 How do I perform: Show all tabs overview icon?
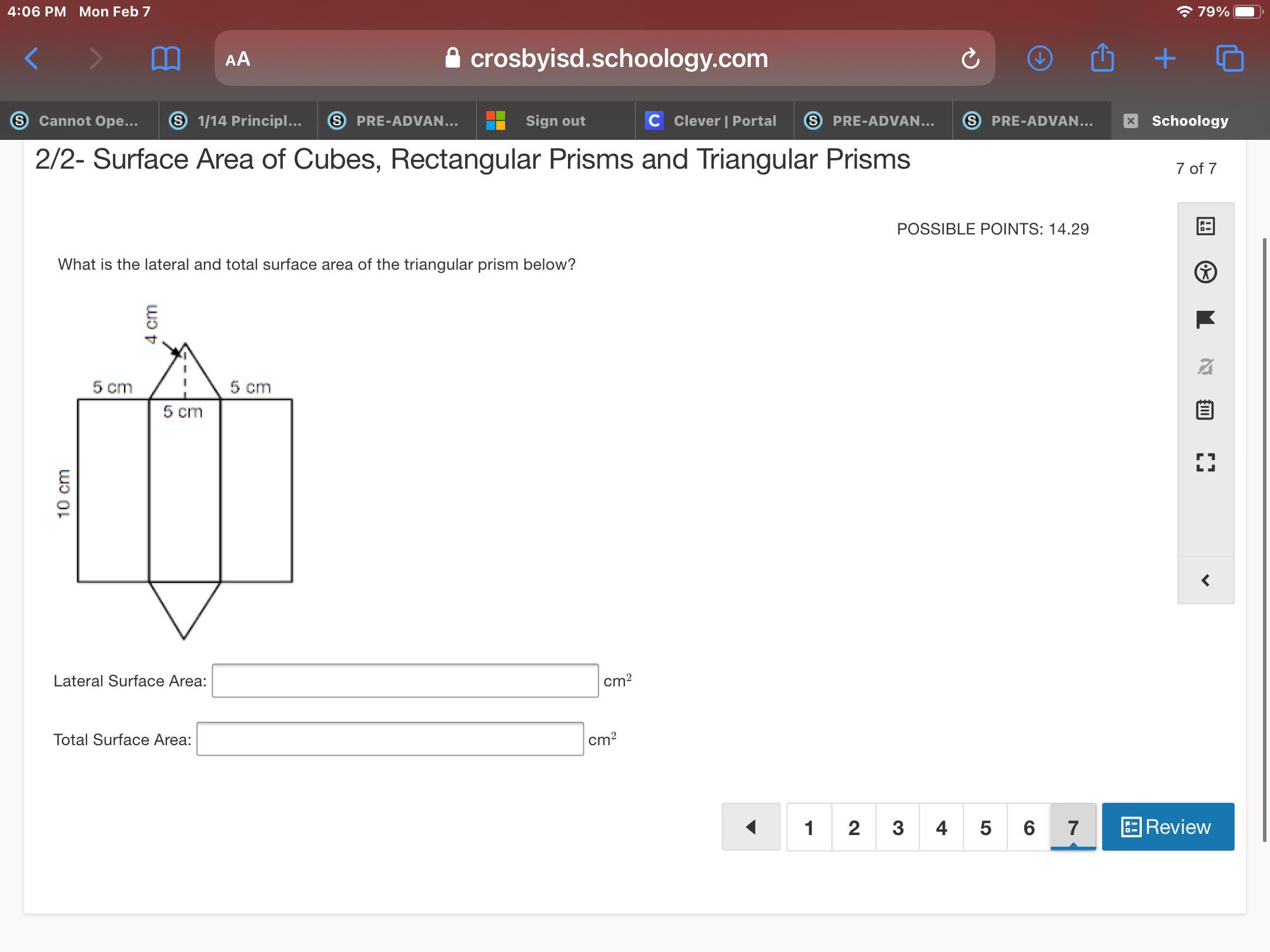pyautogui.click(x=1229, y=58)
